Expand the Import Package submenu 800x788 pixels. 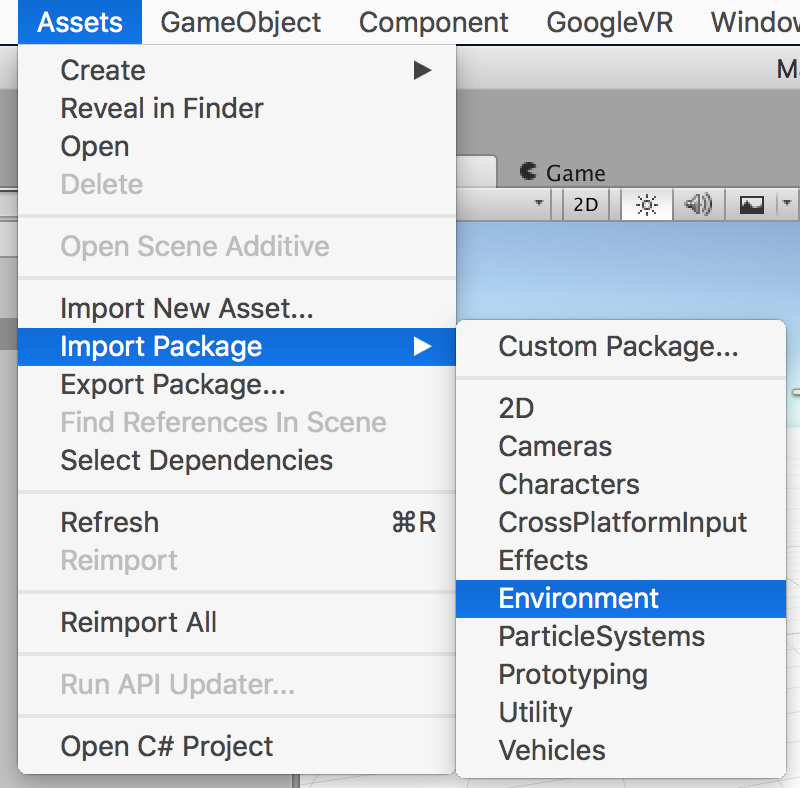click(x=237, y=347)
